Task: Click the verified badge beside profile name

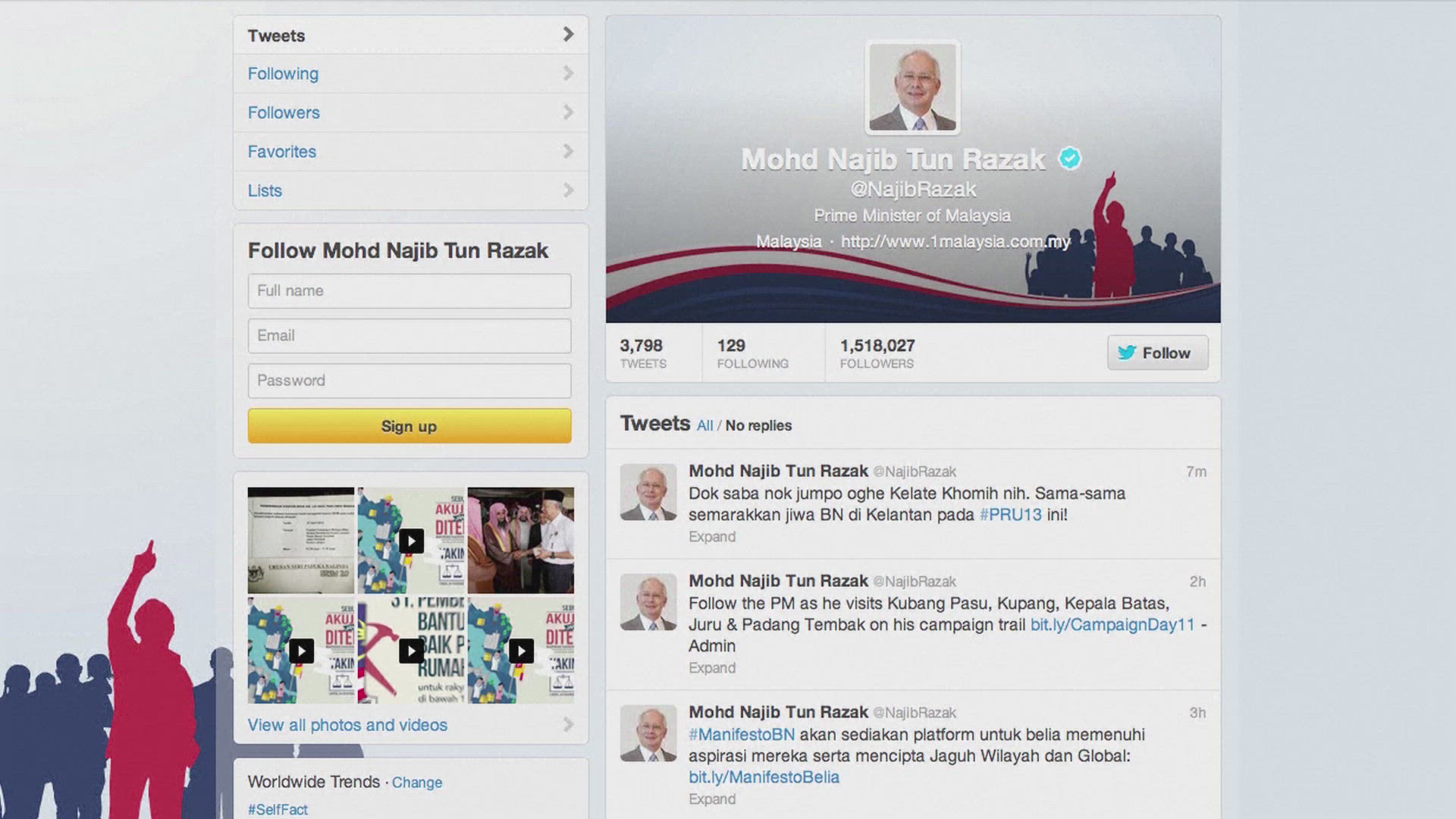Action: tap(1069, 158)
